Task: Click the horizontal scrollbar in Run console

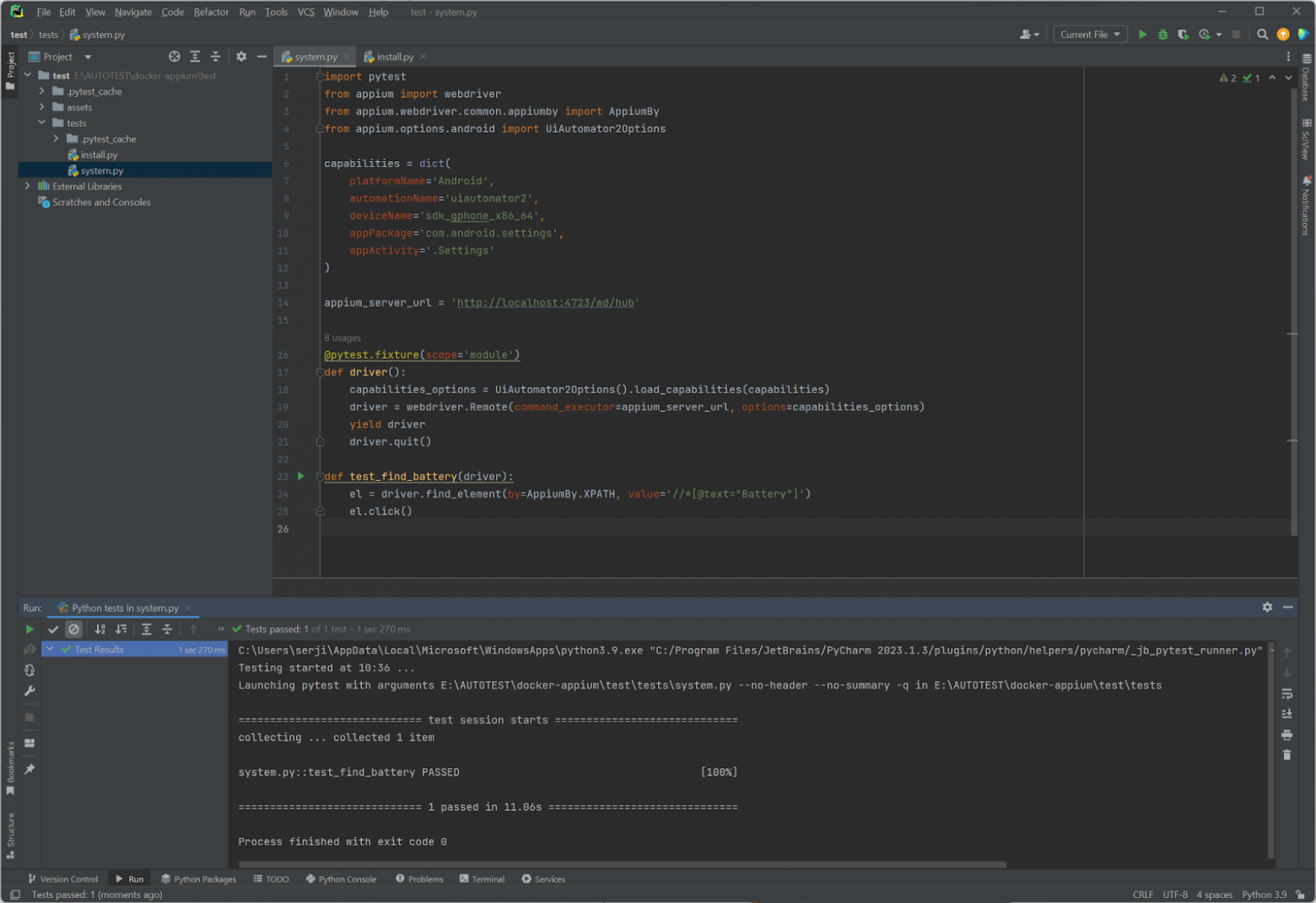Action: pyautogui.click(x=622, y=864)
